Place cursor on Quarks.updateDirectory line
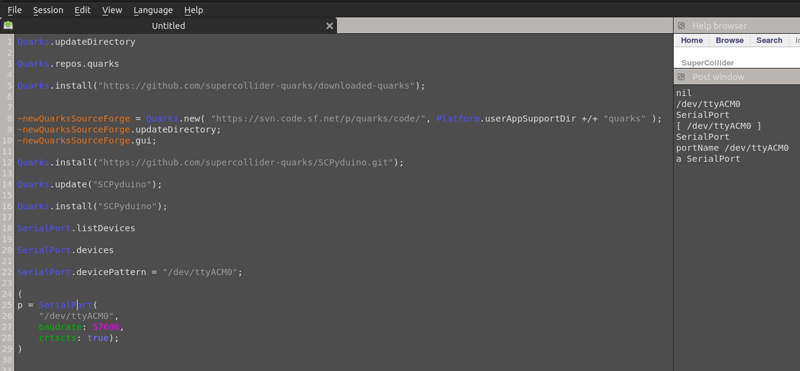 point(77,42)
